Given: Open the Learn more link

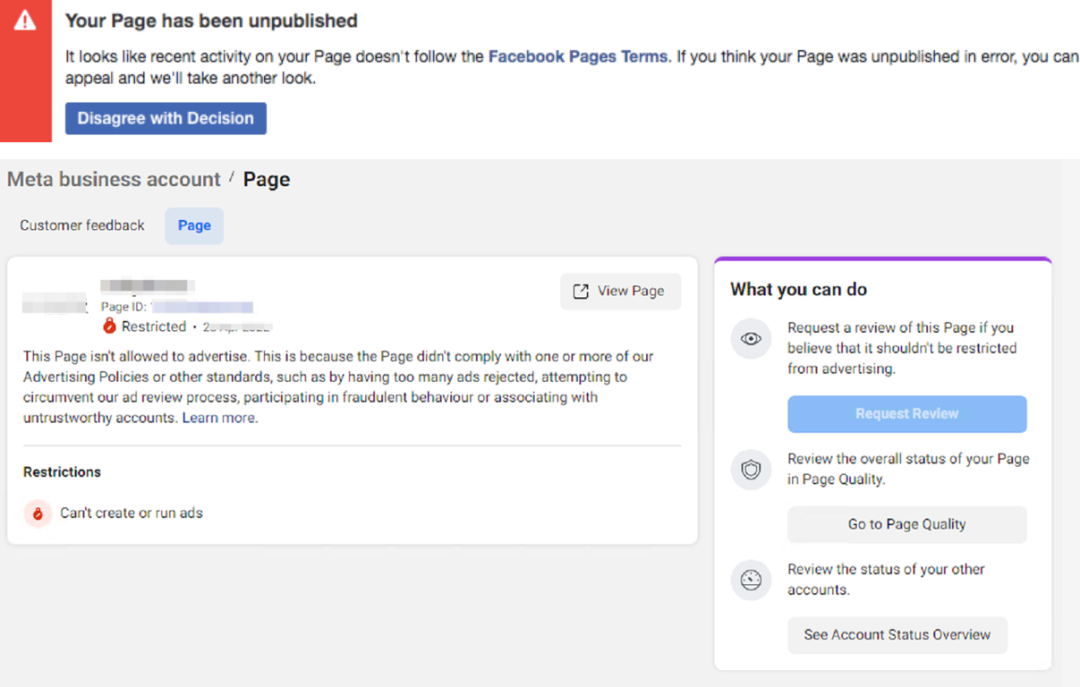Looking at the screenshot, I should (x=219, y=418).
